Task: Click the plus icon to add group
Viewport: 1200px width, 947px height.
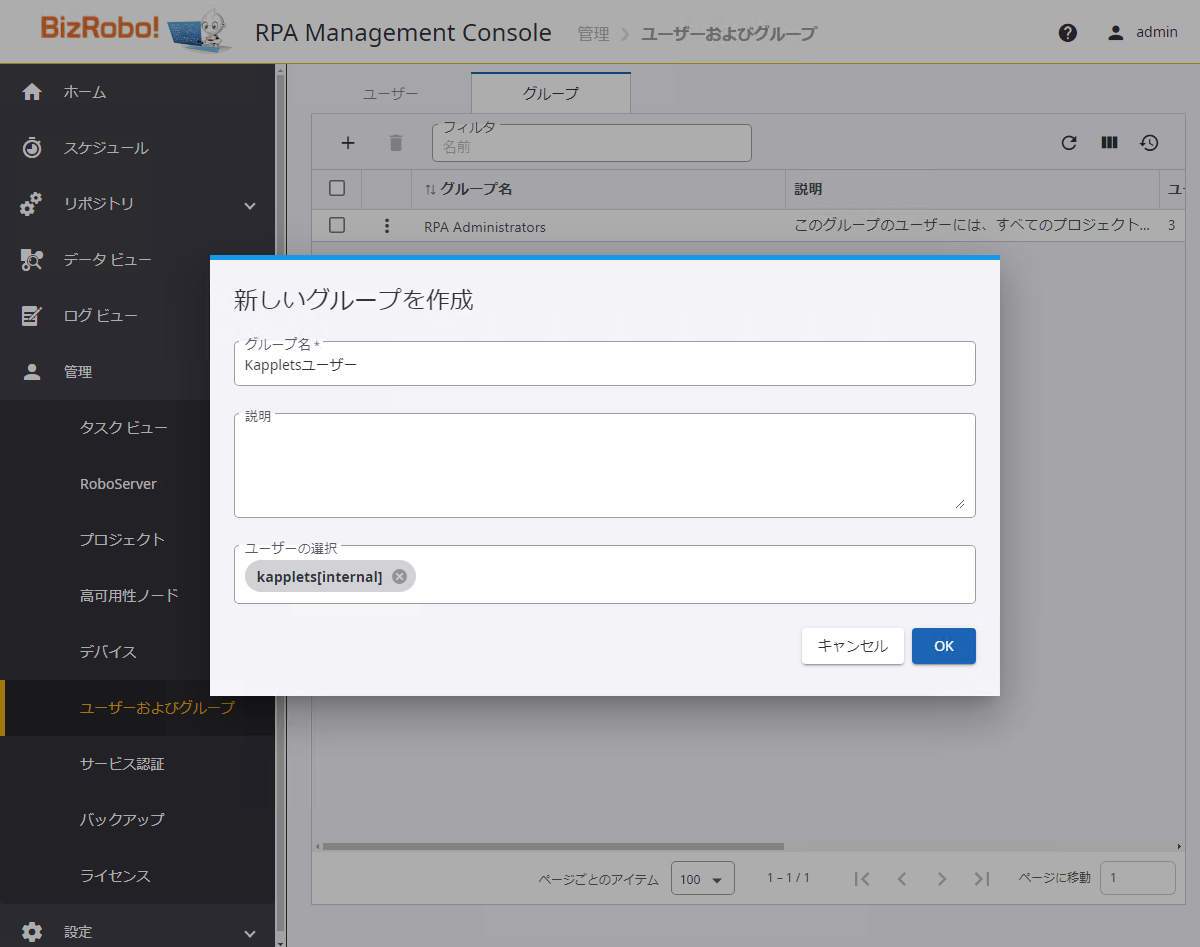Action: (348, 143)
